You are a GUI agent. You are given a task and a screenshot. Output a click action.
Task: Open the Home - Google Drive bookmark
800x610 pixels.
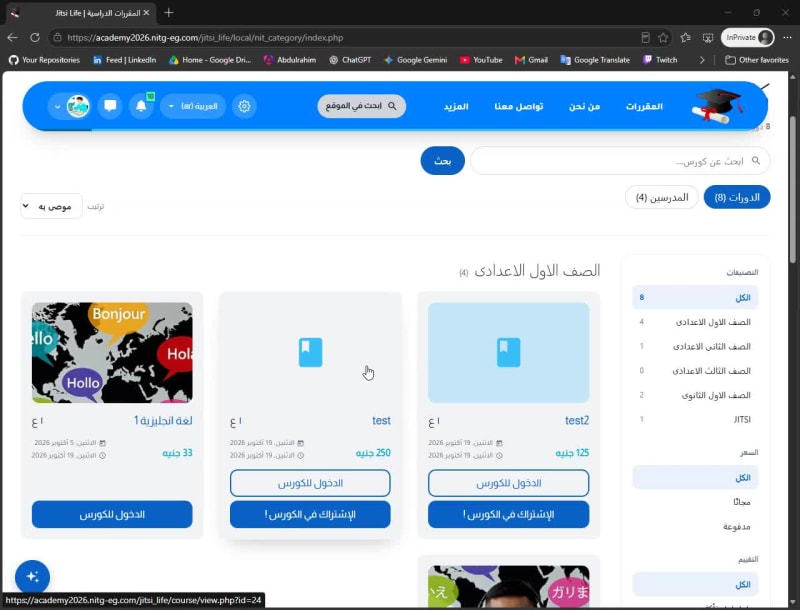(x=210, y=60)
